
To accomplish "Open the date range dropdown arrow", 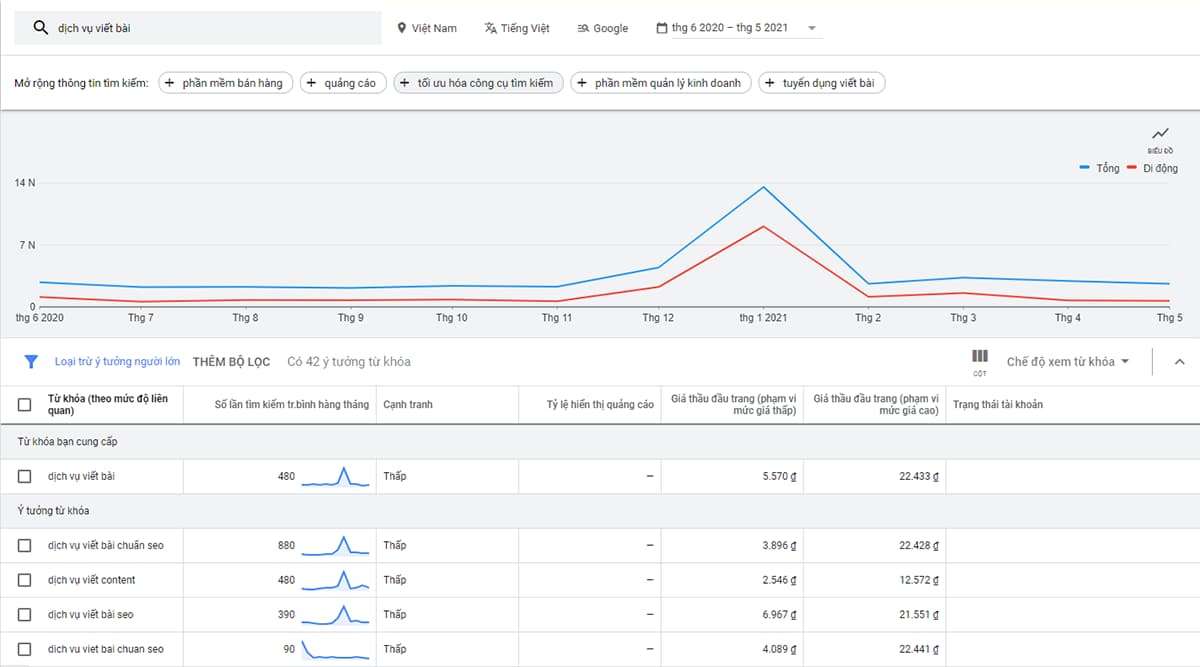I will [x=811, y=28].
